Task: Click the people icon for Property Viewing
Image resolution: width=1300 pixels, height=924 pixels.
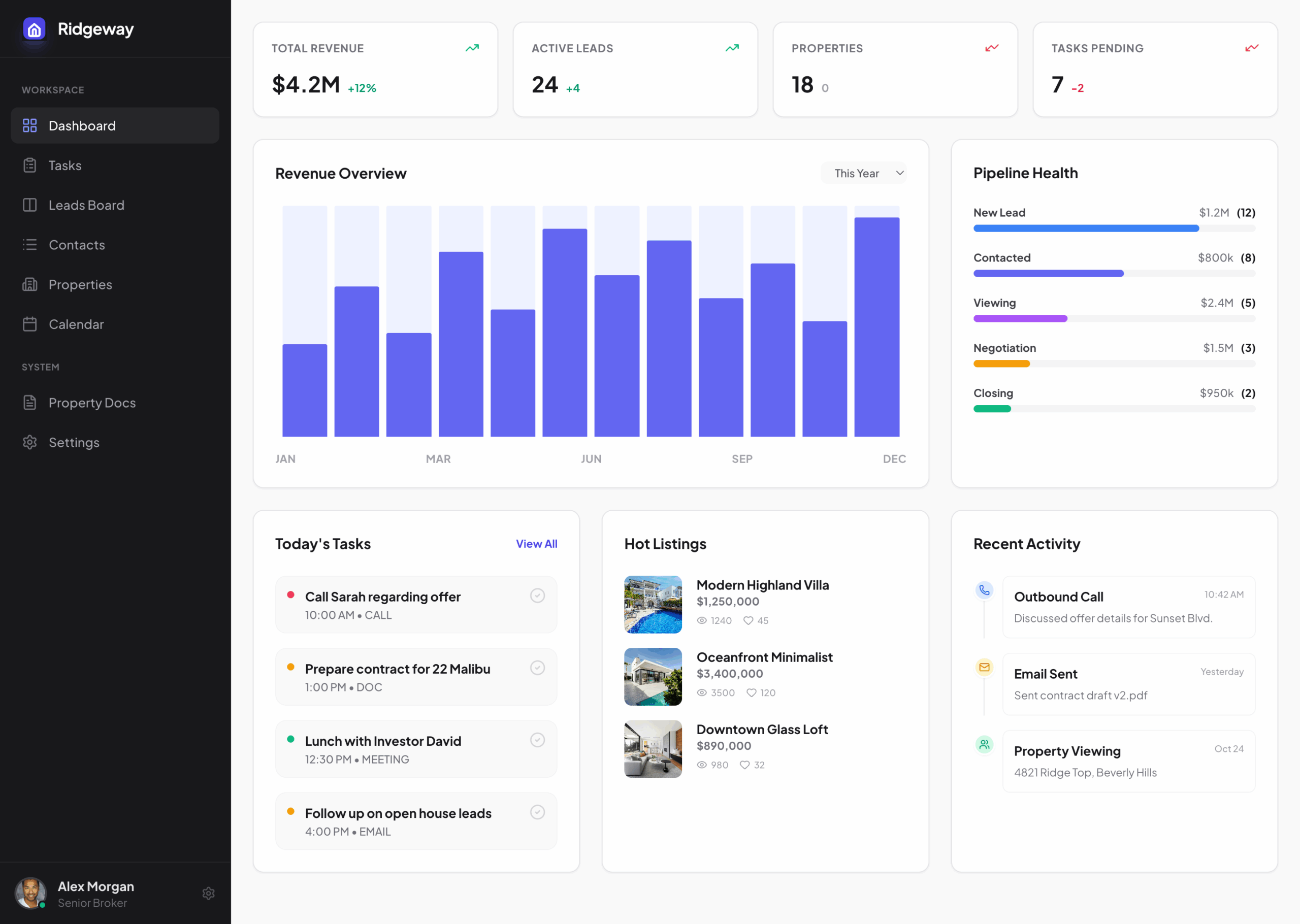Action: tap(984, 744)
